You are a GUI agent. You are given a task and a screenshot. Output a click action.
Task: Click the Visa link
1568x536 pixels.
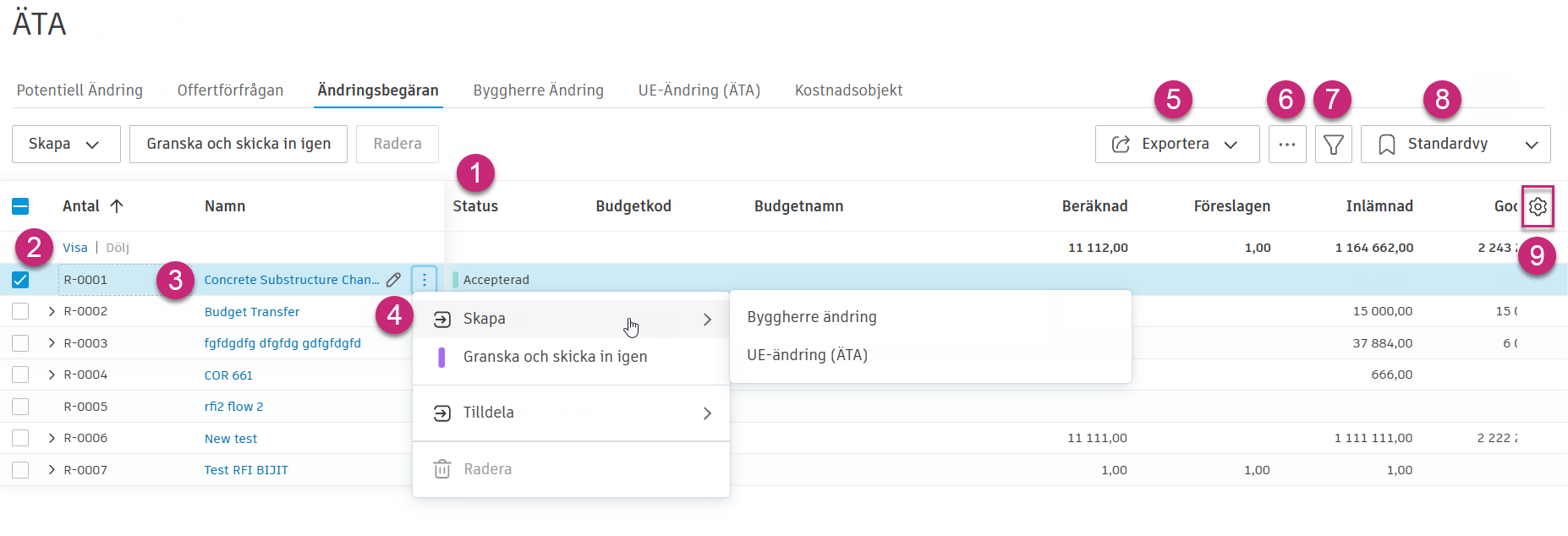click(x=75, y=248)
